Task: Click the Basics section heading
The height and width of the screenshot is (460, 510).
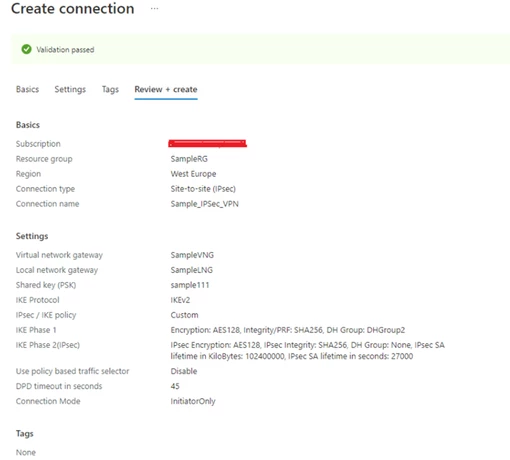Action: click(x=28, y=125)
